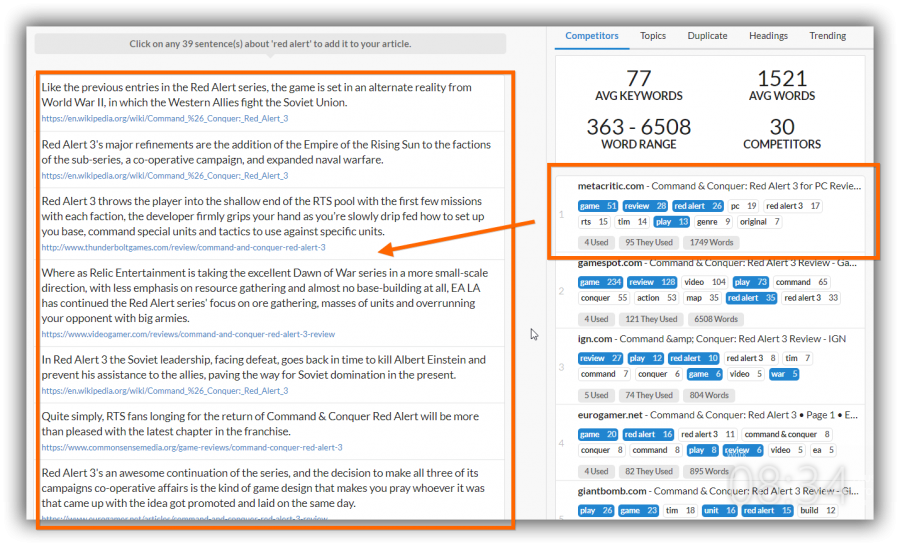900x546 pixels.
Task: Open the metacritic.com competitor entry
Action: click(719, 186)
